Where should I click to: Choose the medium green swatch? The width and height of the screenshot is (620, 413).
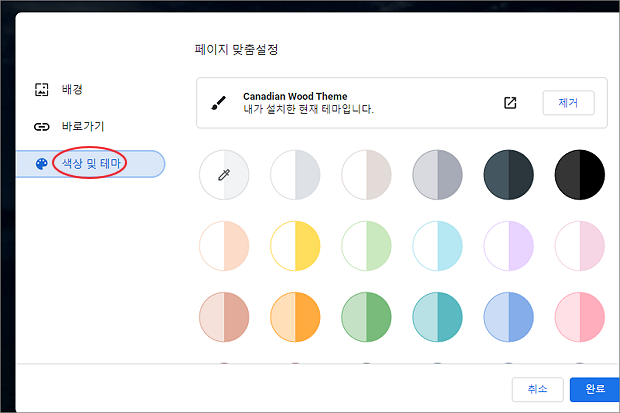tap(367, 317)
